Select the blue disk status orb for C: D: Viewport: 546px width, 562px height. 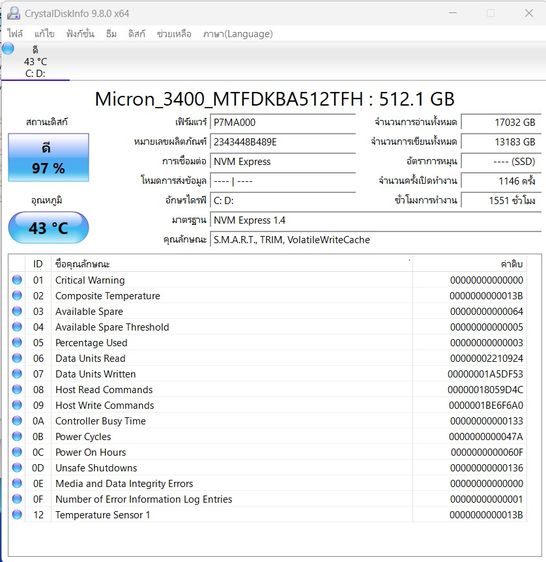pyautogui.click(x=8, y=48)
